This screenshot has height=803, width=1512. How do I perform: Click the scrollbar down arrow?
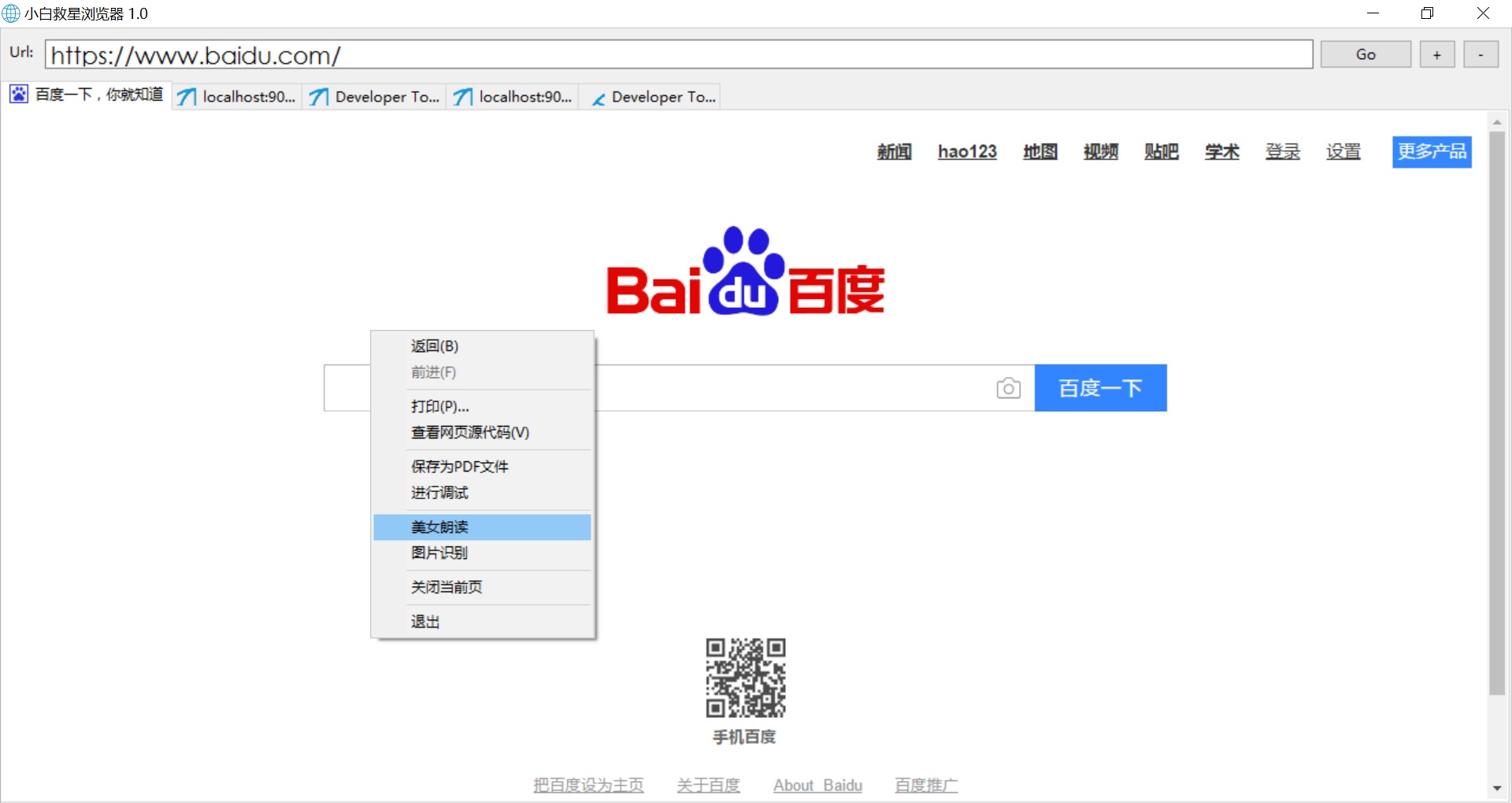(x=1497, y=788)
